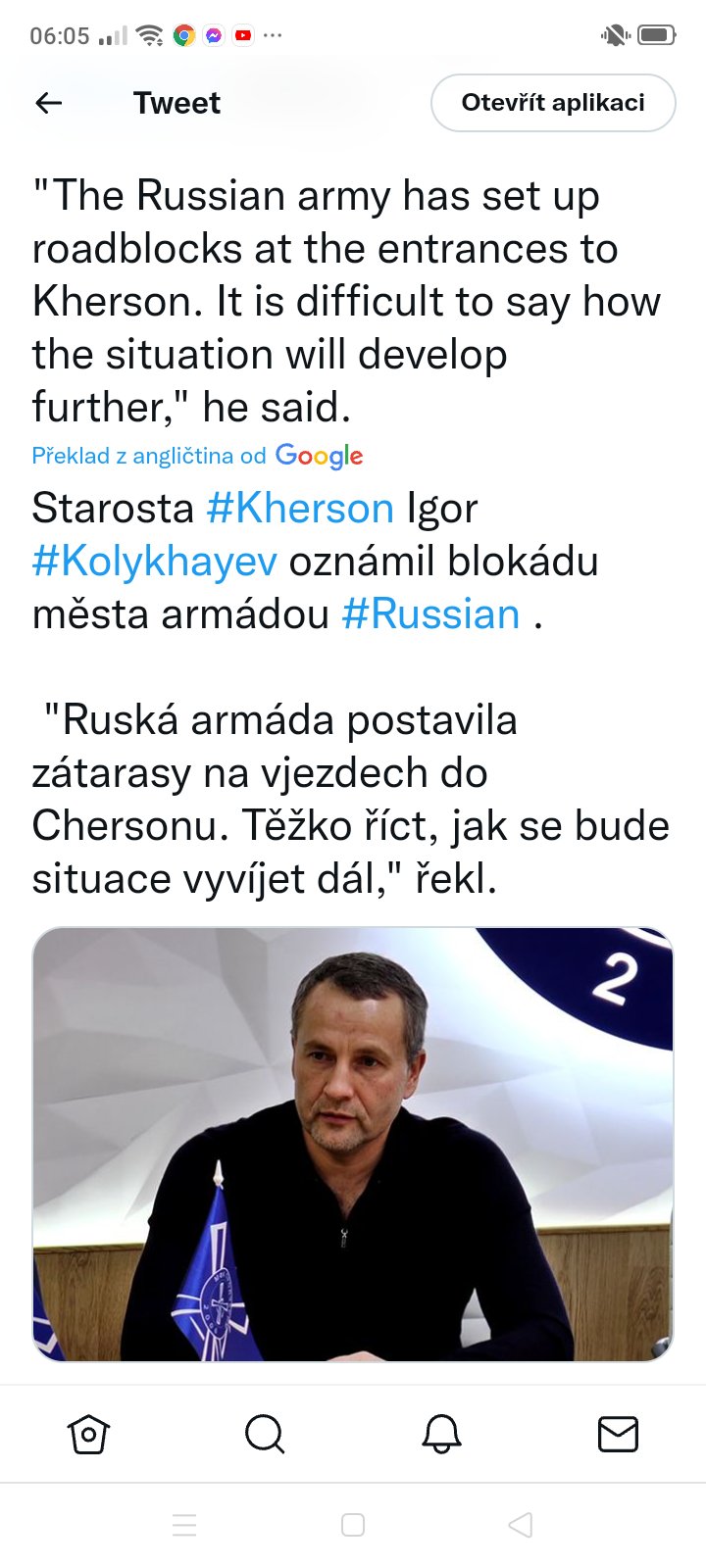The height and width of the screenshot is (1568, 706).
Task: Open the #Russian hashtag link
Action: coord(430,613)
